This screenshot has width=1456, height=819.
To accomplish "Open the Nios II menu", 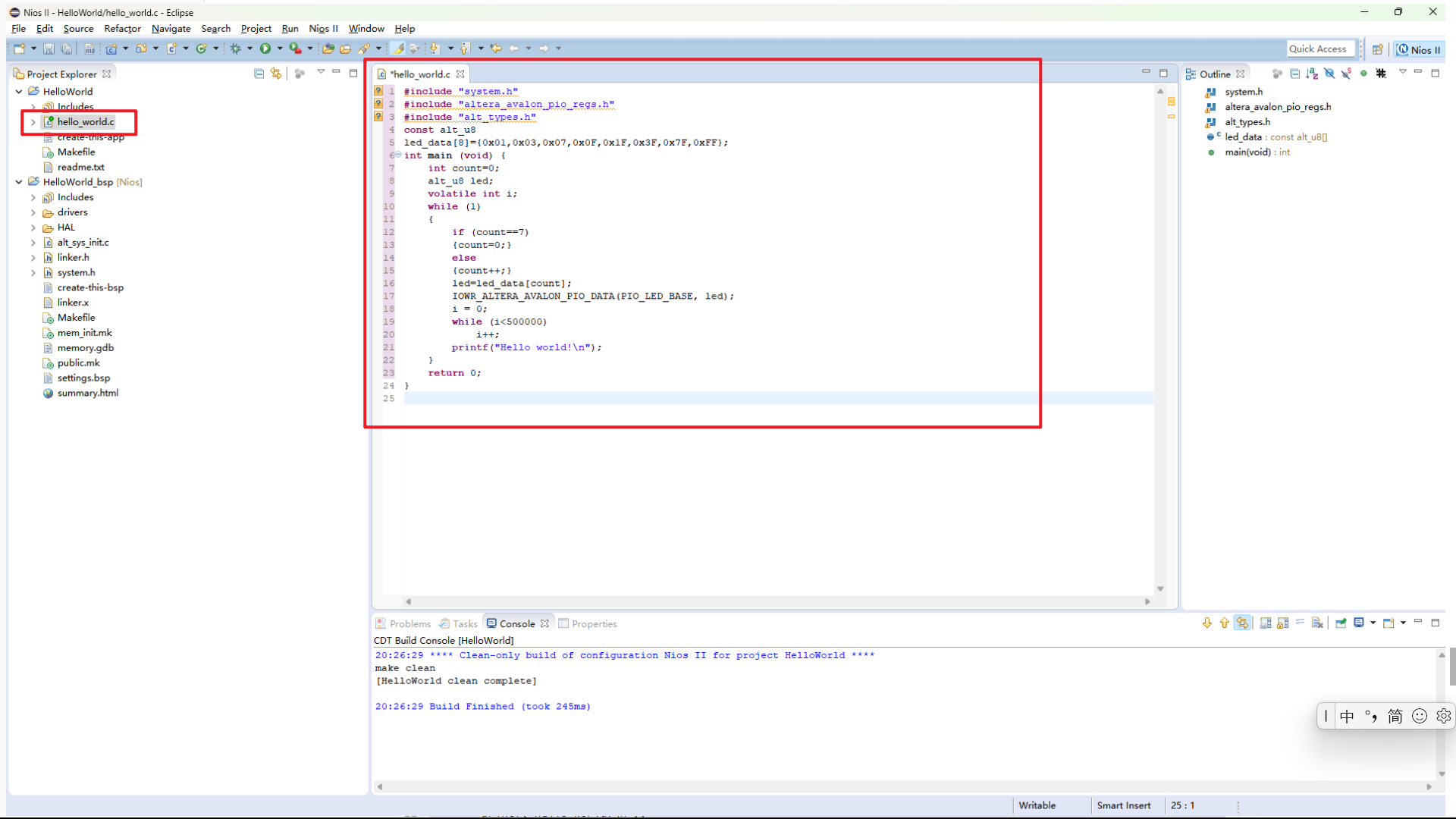I will tap(323, 29).
